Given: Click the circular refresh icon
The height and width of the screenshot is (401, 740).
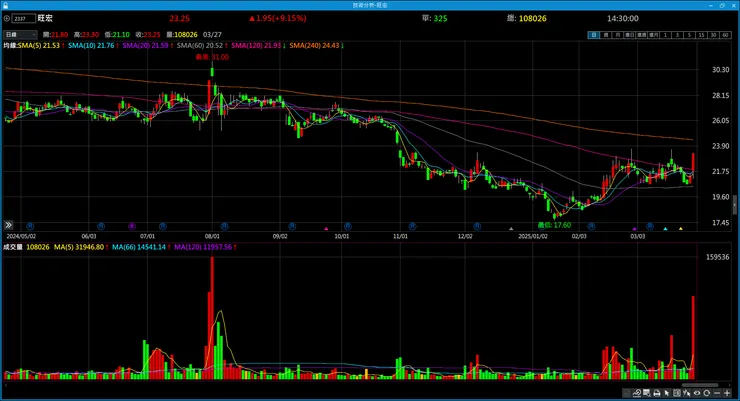Looking at the screenshot, I should 706,393.
